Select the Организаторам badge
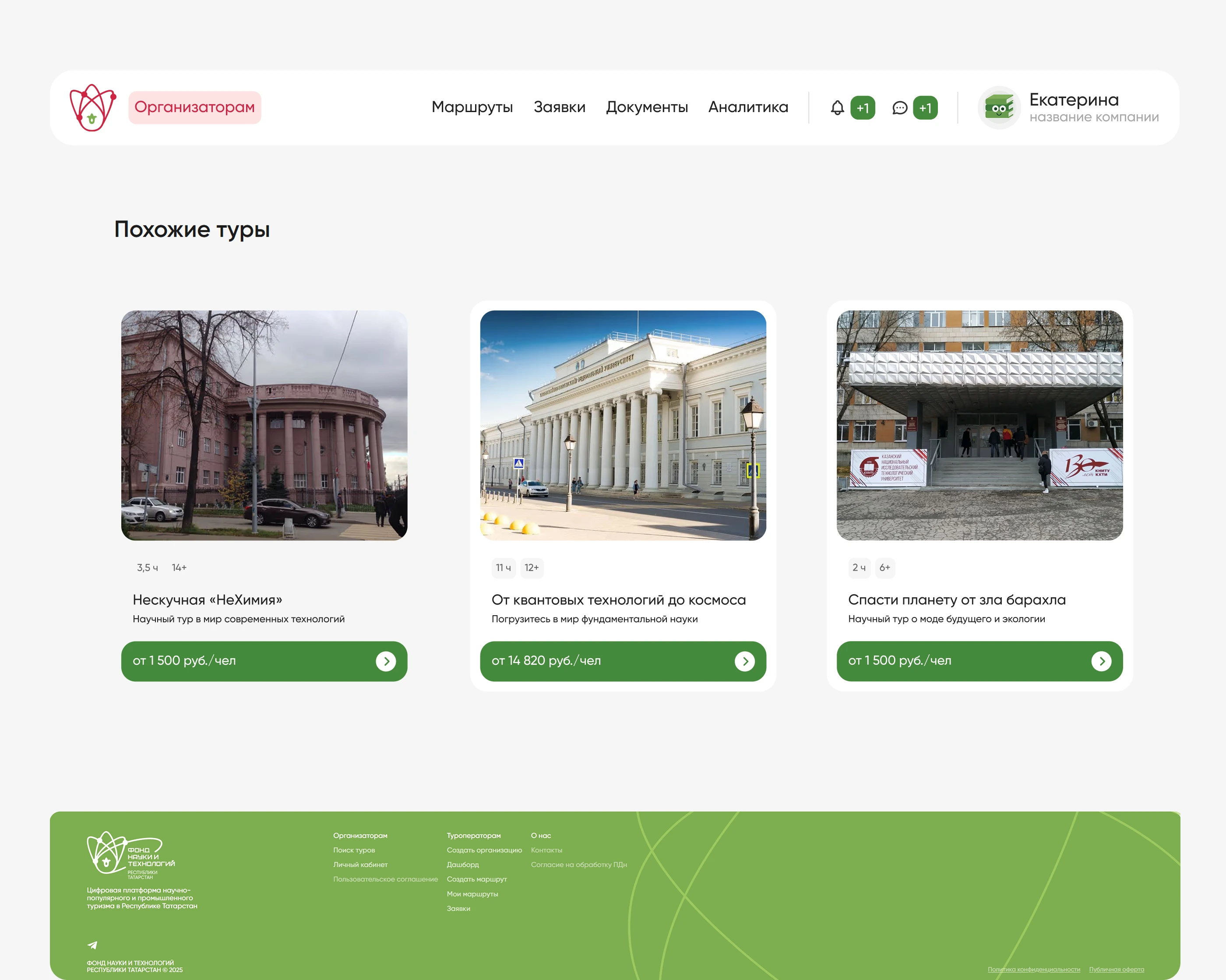 (194, 107)
